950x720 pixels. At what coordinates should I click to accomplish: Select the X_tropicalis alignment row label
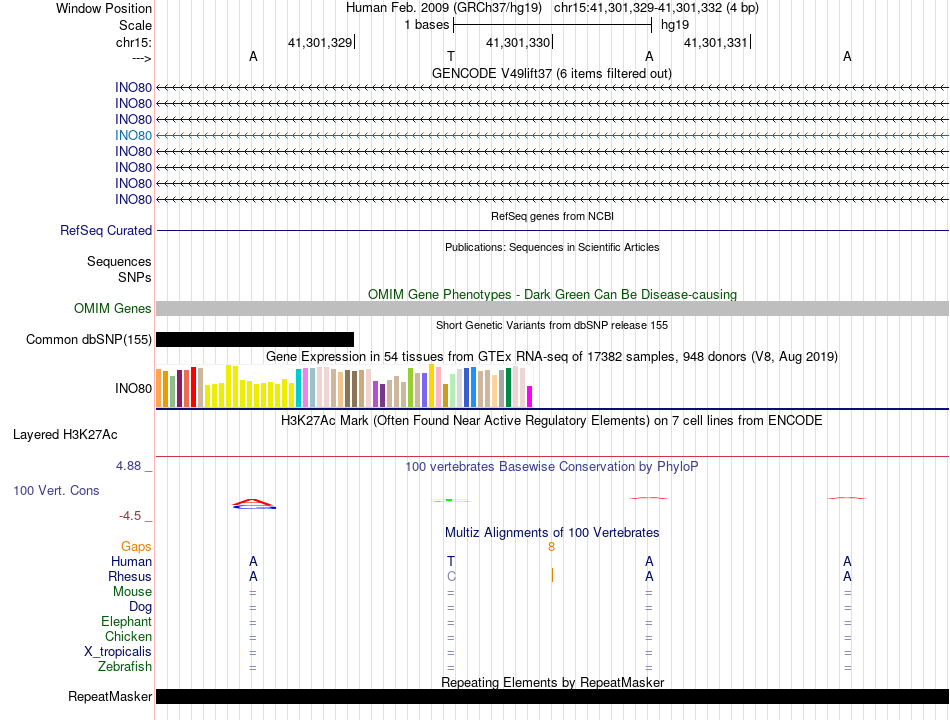click(x=118, y=652)
